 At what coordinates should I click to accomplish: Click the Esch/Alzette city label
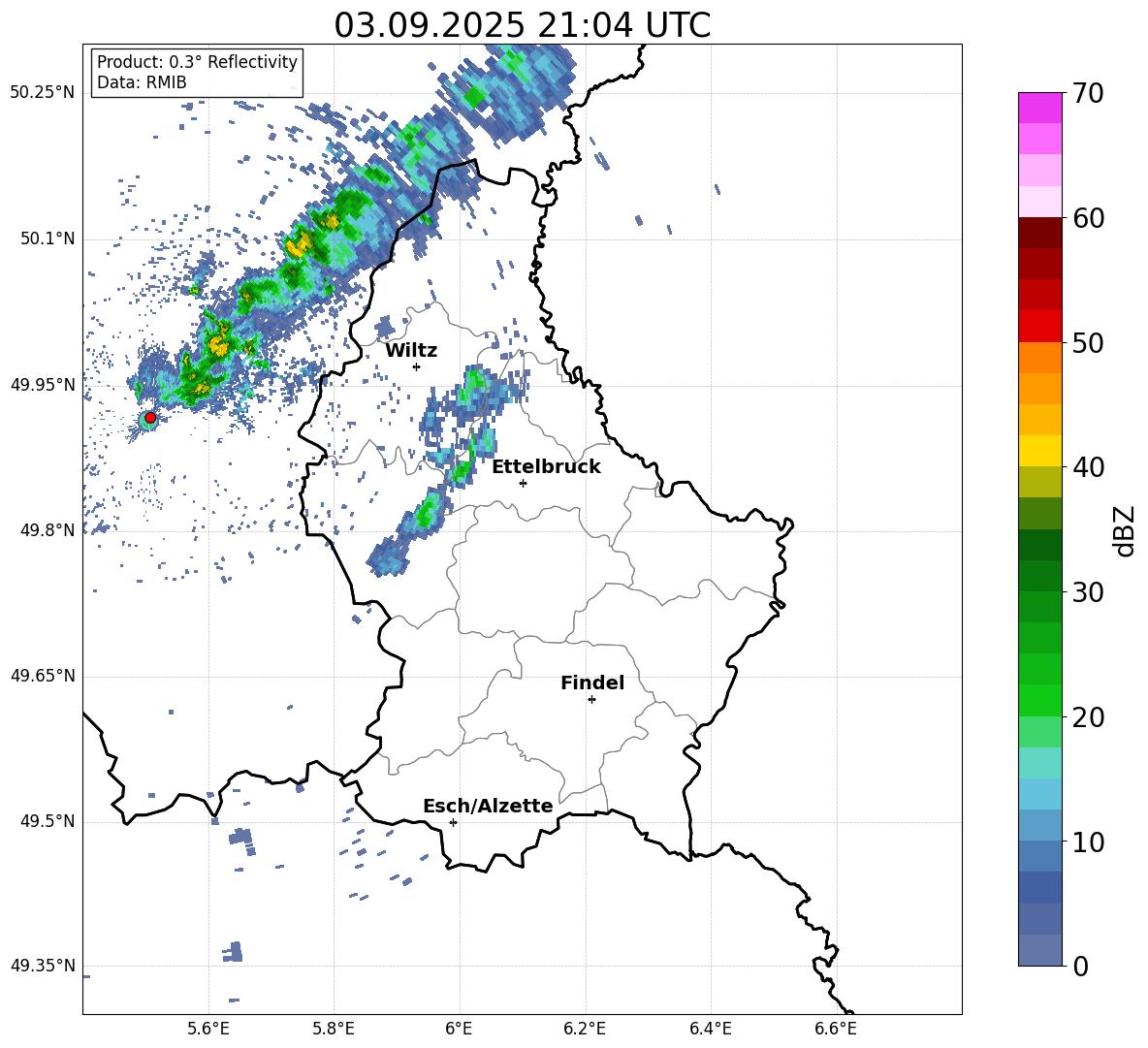pyautogui.click(x=488, y=806)
